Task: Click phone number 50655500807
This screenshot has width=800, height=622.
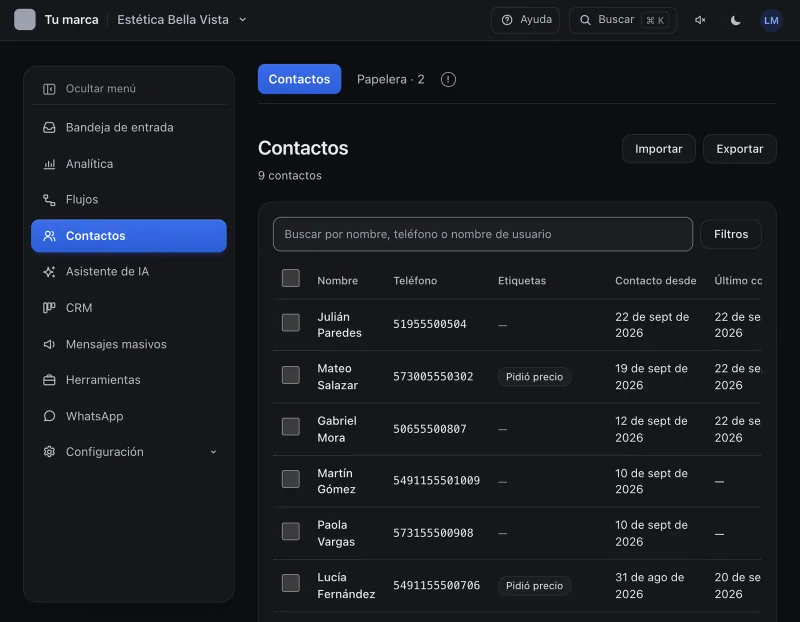Action: 430,429
